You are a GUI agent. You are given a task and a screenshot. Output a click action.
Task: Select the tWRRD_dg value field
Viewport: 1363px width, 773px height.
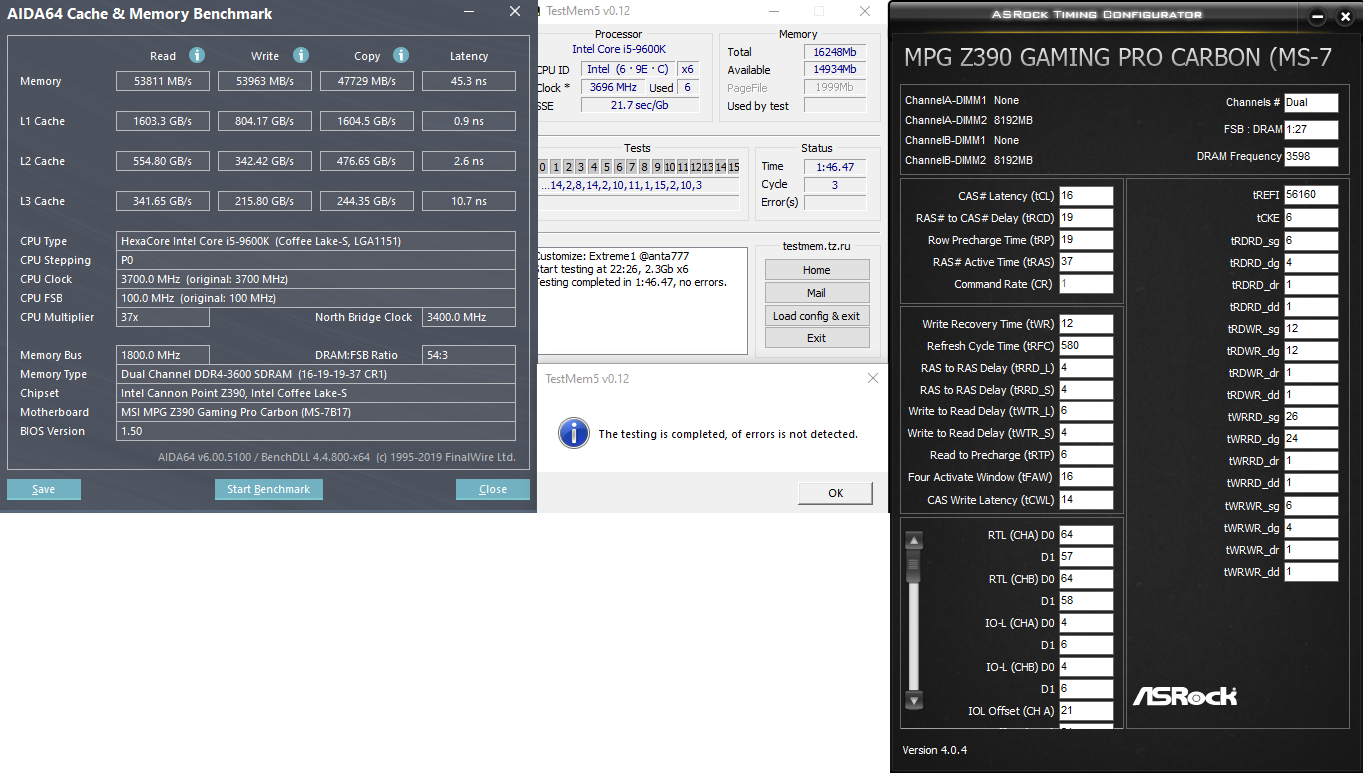[1311, 439]
